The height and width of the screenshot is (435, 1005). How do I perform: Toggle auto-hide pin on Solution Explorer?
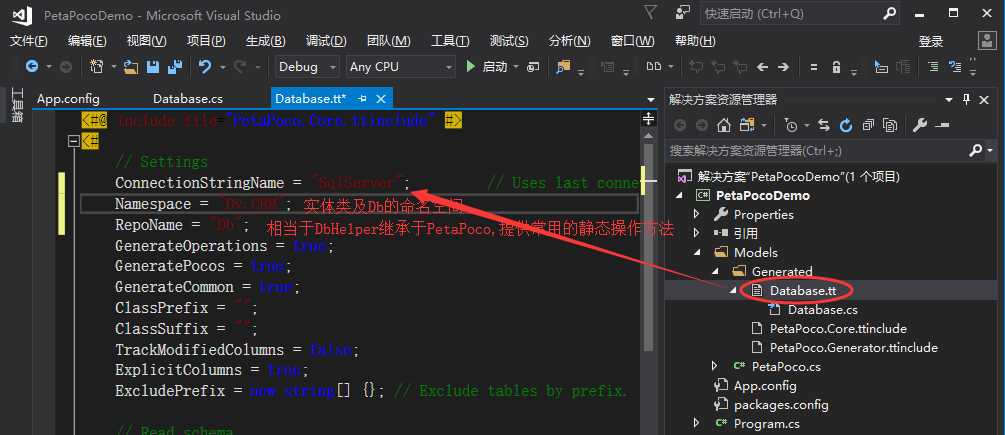pos(967,99)
